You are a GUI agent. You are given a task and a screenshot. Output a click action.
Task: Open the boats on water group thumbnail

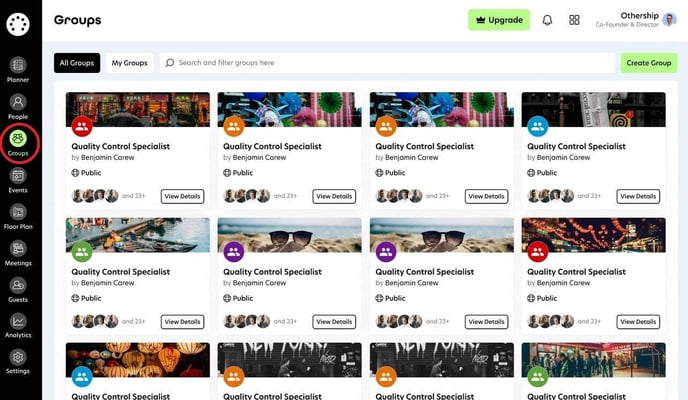(x=138, y=235)
